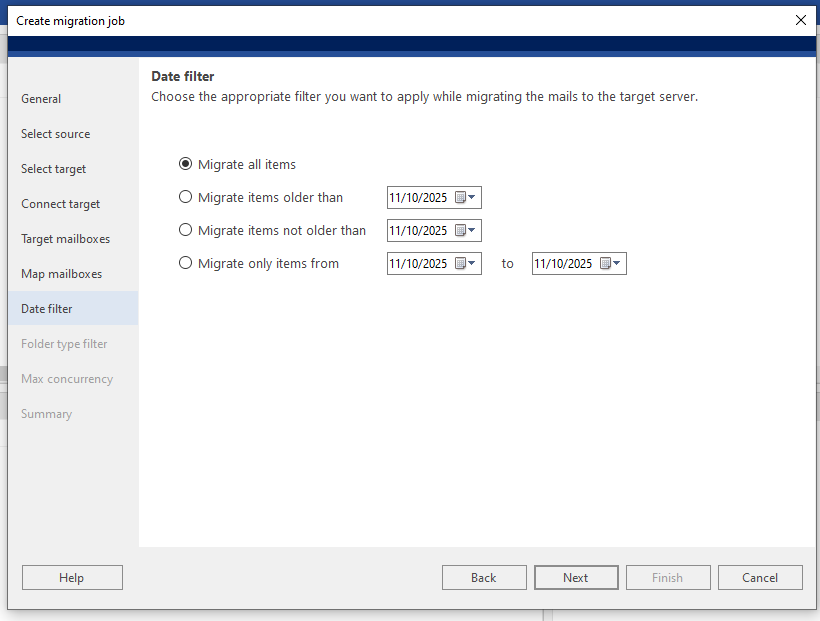Image resolution: width=820 pixels, height=621 pixels.
Task: Click the older than date field
Action: 418,198
